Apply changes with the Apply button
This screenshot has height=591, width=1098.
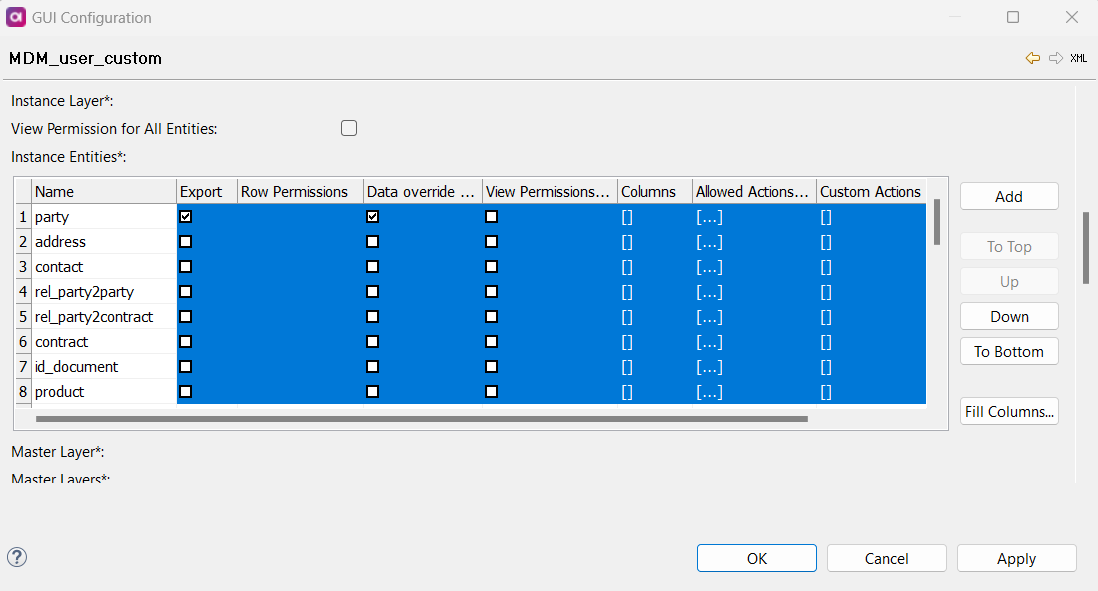point(1016,558)
